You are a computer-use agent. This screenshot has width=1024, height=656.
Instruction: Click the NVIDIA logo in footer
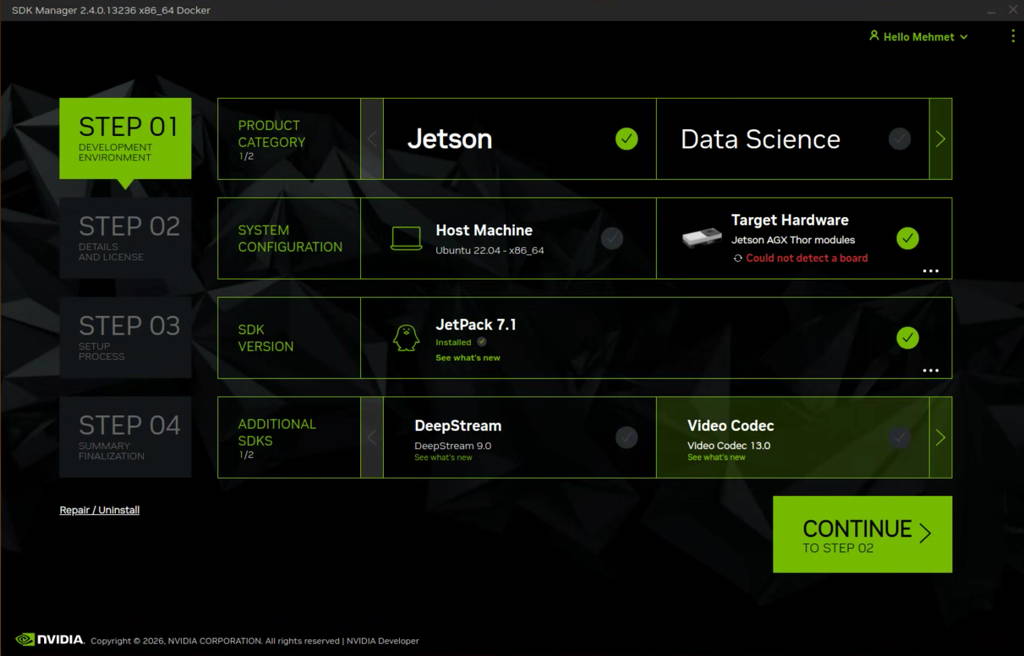tap(50, 639)
